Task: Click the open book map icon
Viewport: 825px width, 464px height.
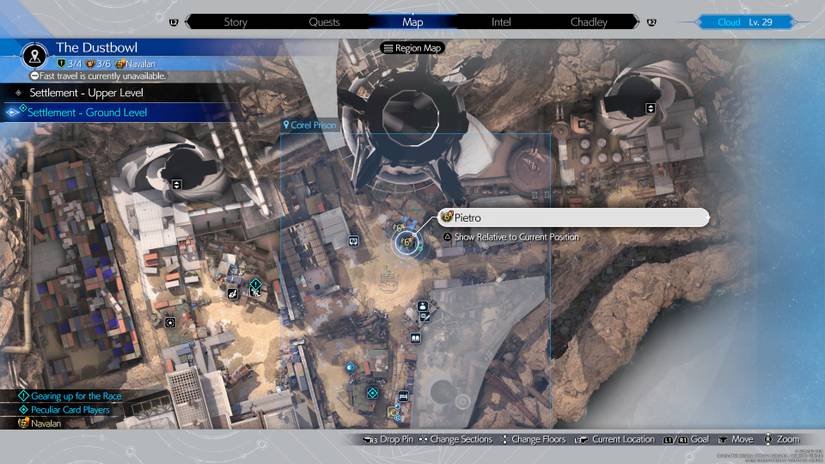Action: (415, 338)
